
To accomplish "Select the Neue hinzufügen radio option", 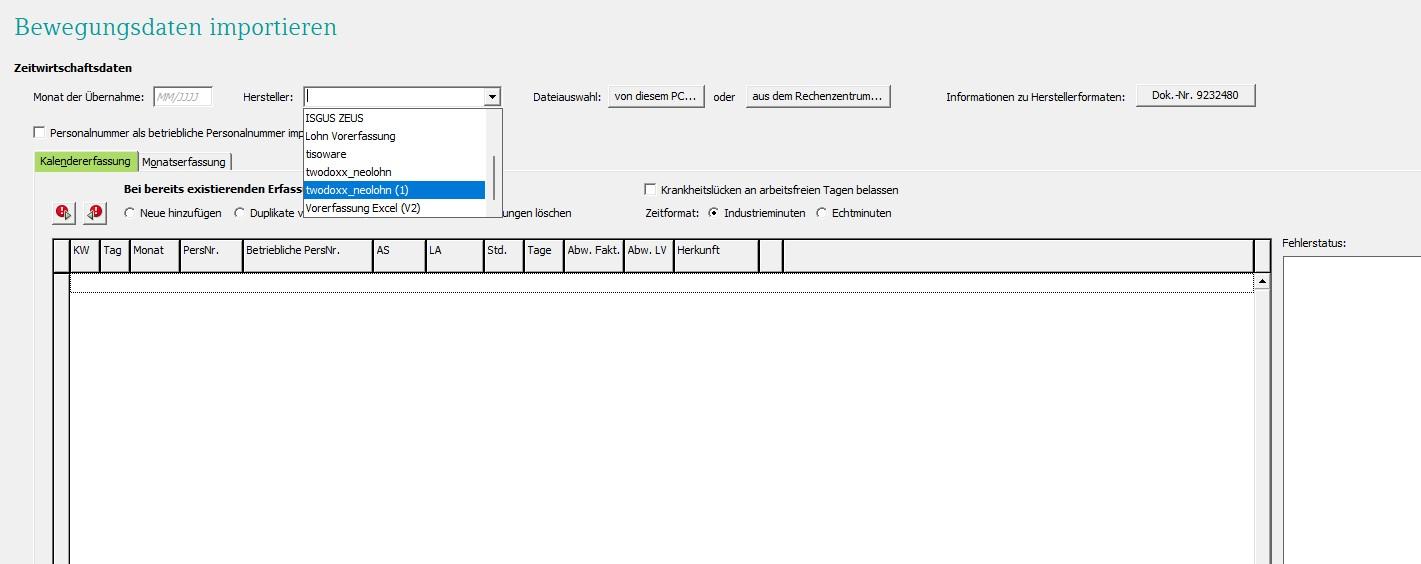I will point(130,213).
